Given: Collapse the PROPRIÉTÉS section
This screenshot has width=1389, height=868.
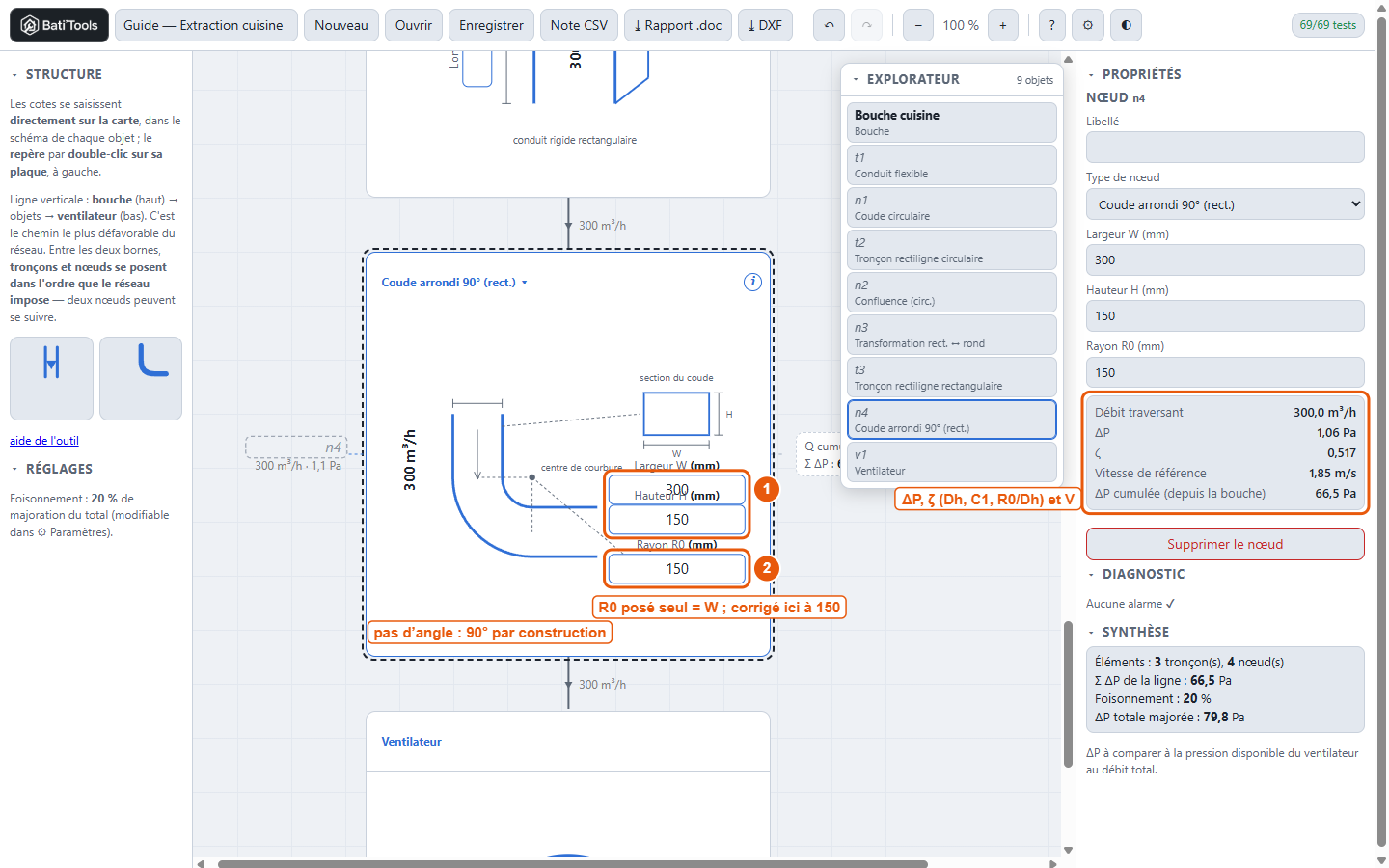Looking at the screenshot, I should coord(1091,74).
